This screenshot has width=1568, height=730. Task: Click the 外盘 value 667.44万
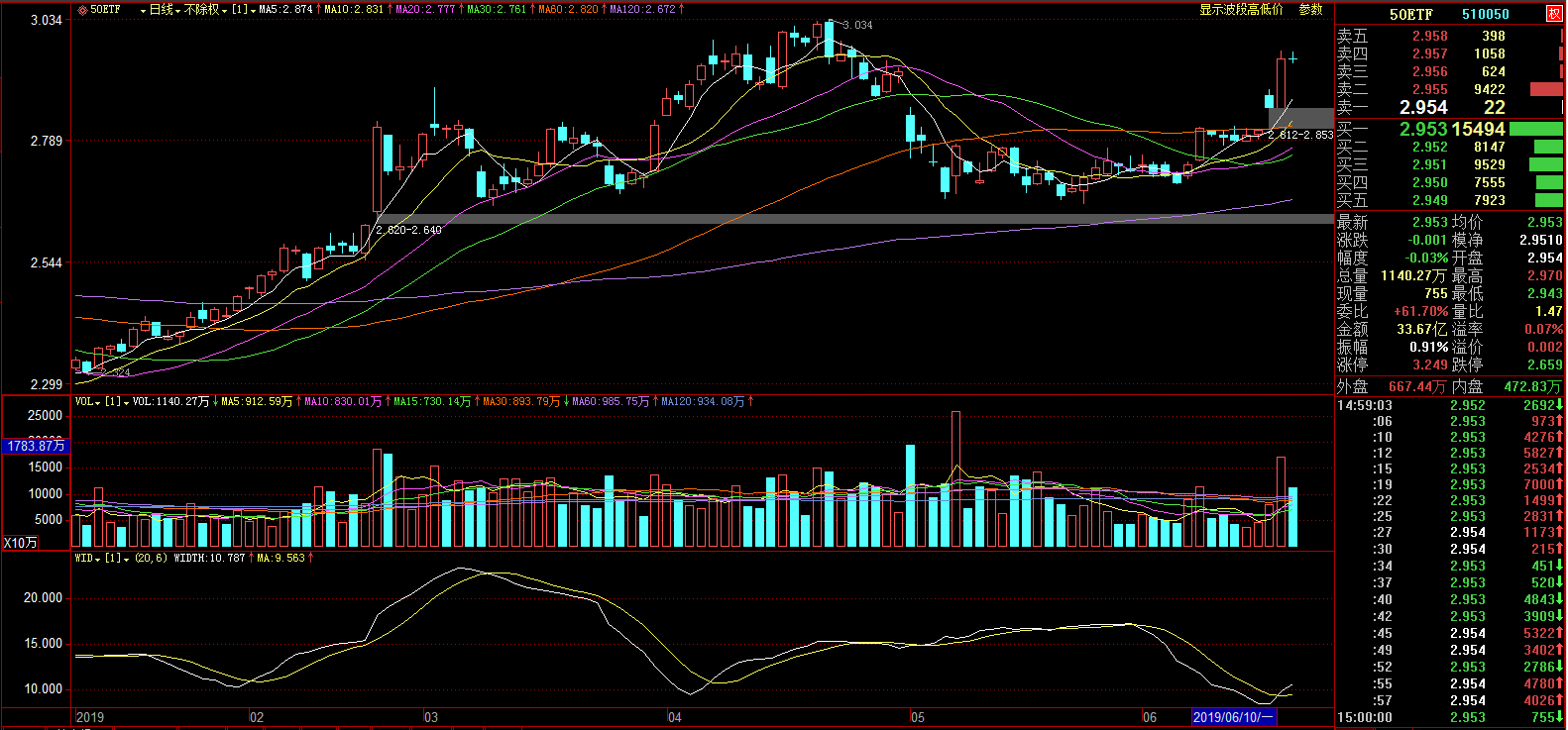[x=1416, y=386]
